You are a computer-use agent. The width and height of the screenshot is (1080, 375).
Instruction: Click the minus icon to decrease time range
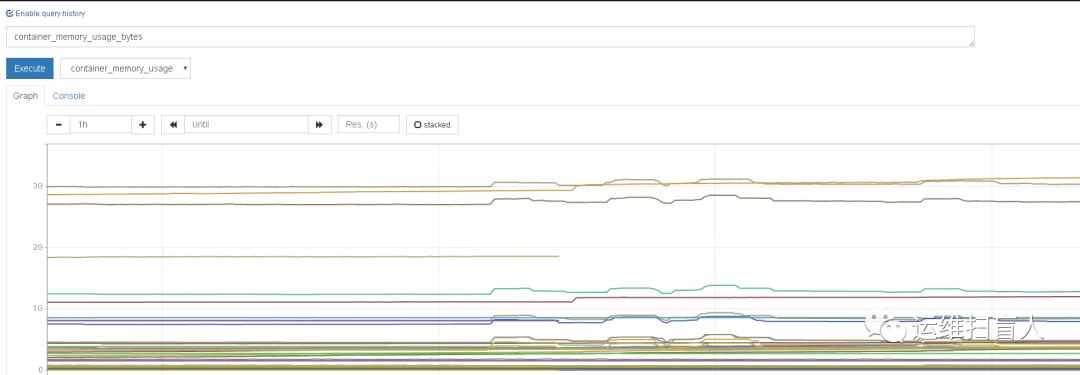pyautogui.click(x=59, y=125)
